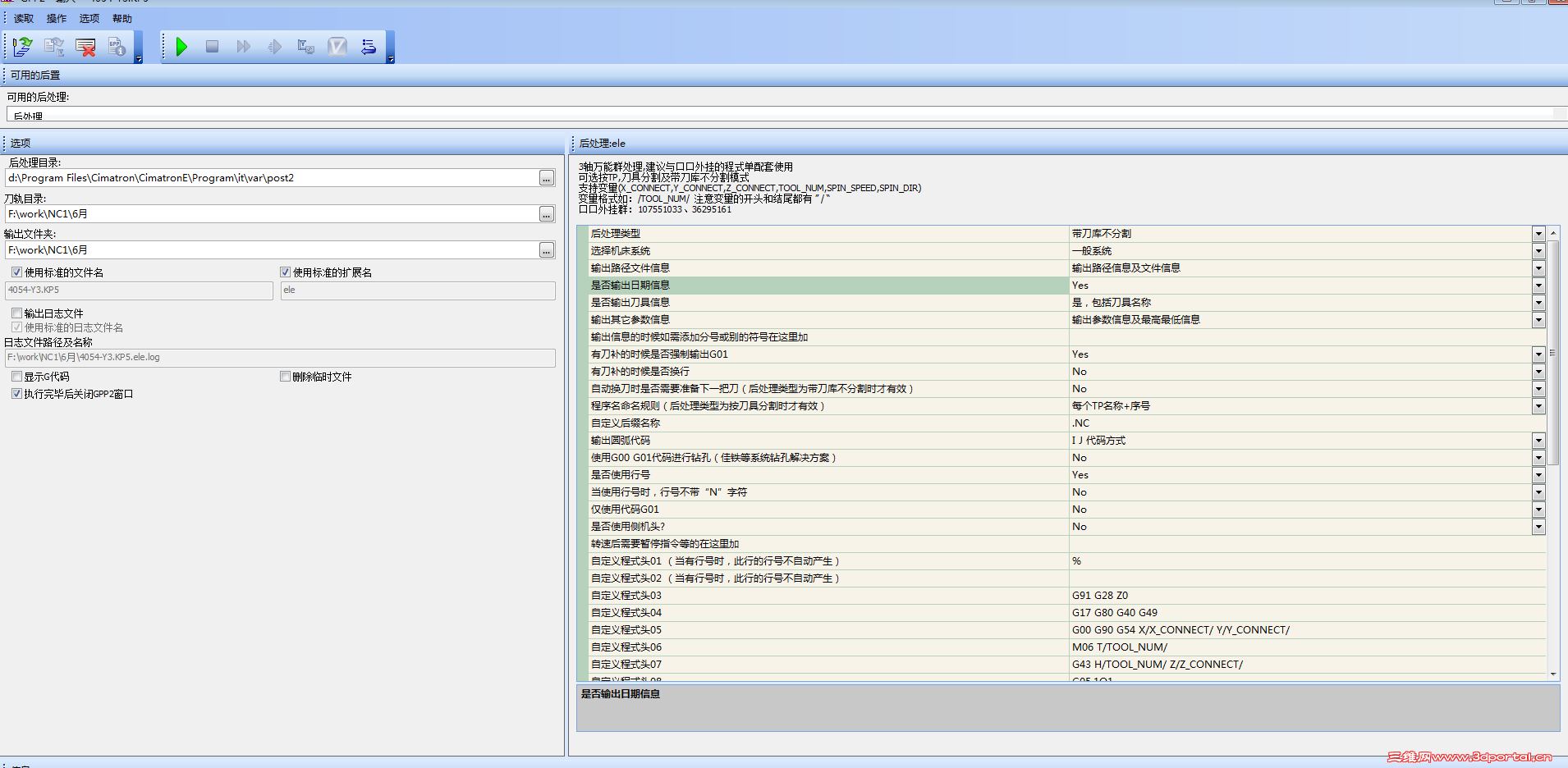The width and height of the screenshot is (1568, 768).
Task: Open the 帮助 menu
Action: tap(122, 18)
